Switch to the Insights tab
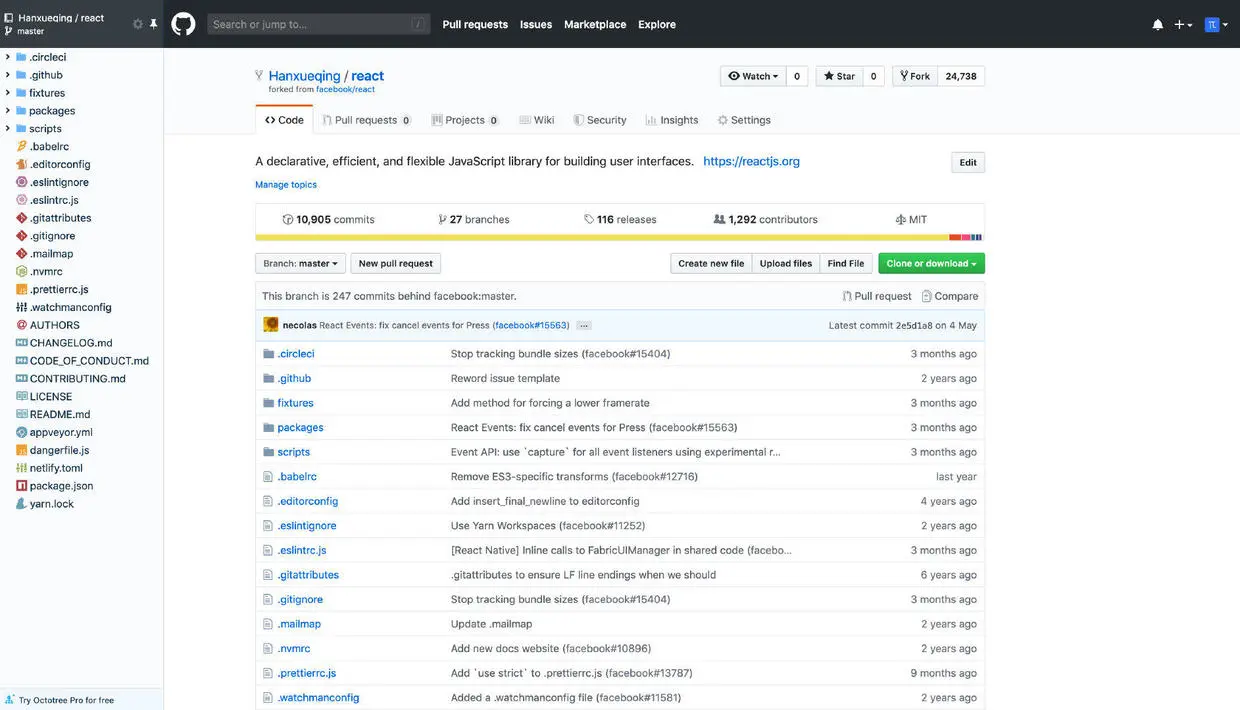This screenshot has width=1240, height=710. click(672, 120)
